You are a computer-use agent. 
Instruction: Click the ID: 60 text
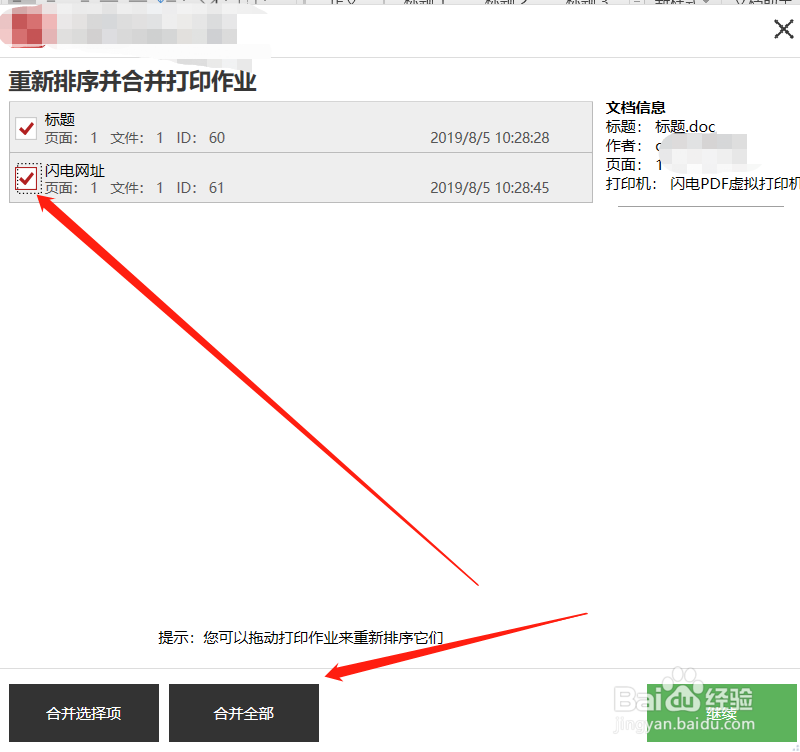(201, 138)
